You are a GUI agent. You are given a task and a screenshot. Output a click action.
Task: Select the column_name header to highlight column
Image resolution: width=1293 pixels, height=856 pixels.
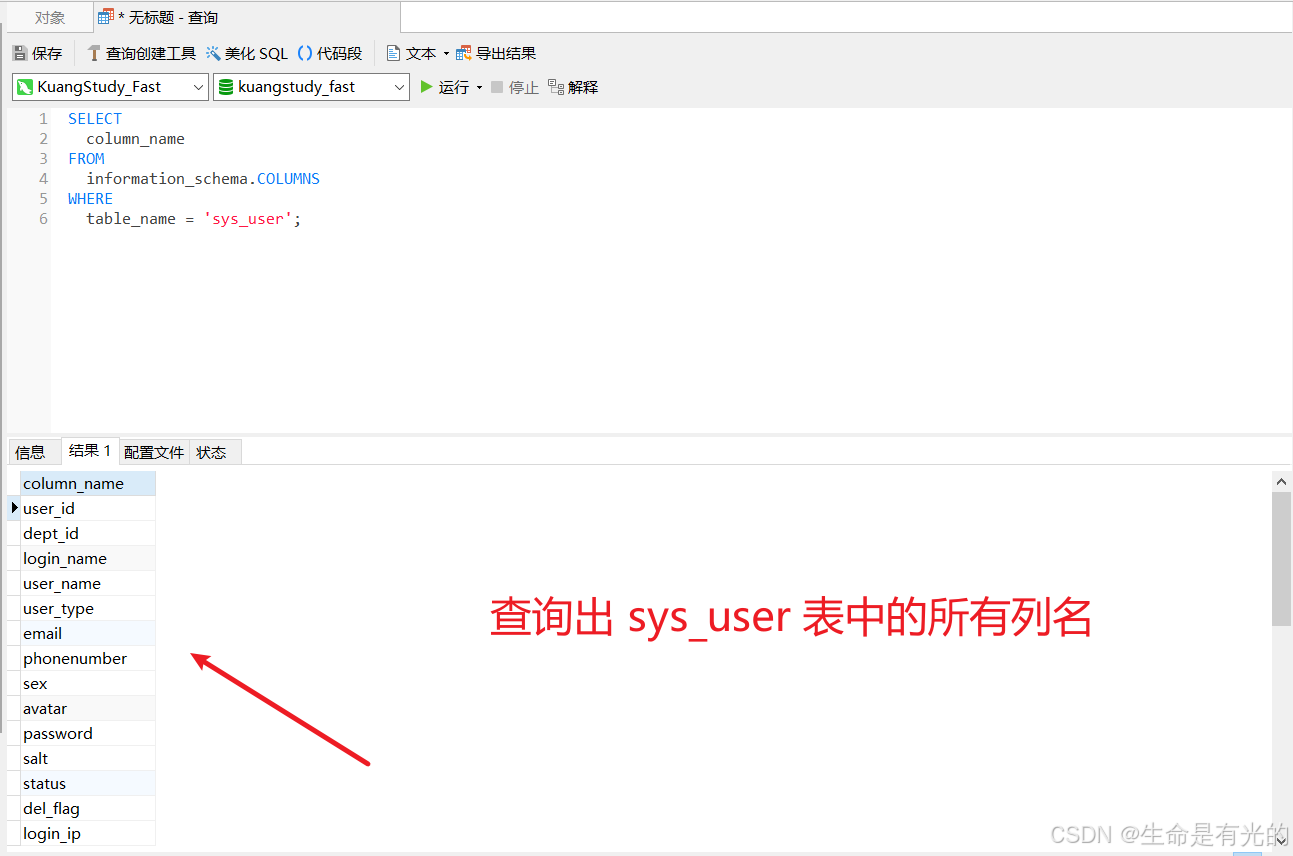point(73,483)
